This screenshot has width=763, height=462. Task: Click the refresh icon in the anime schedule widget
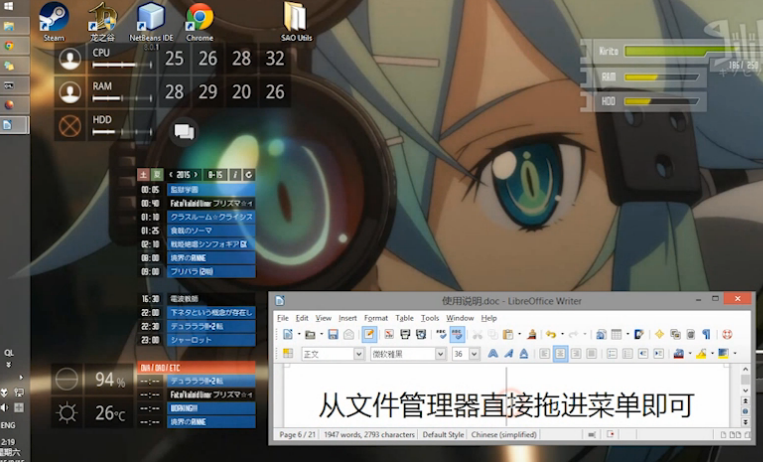tap(249, 175)
